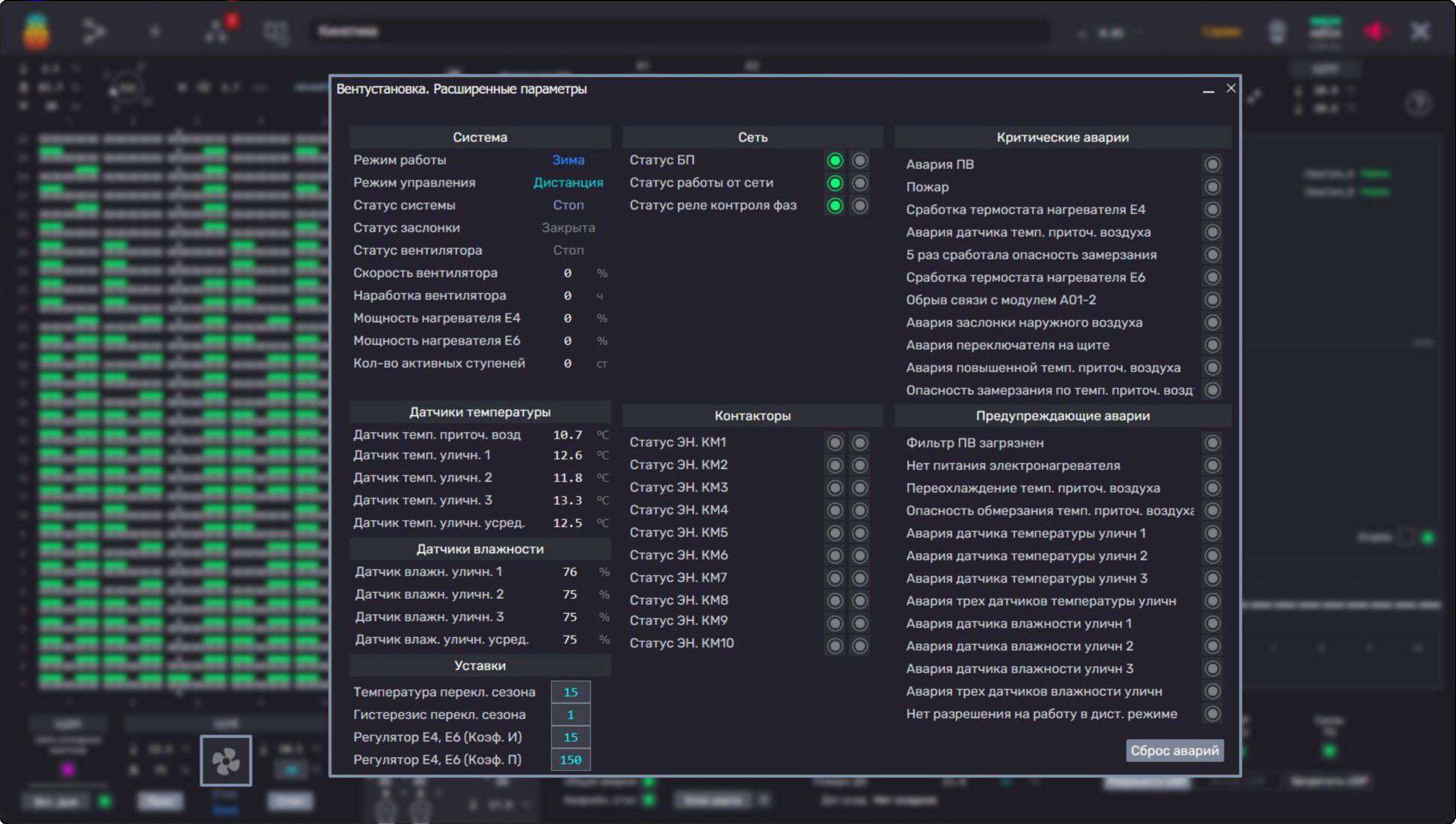
Task: Click the green Статус БП indicator
Action: (835, 161)
